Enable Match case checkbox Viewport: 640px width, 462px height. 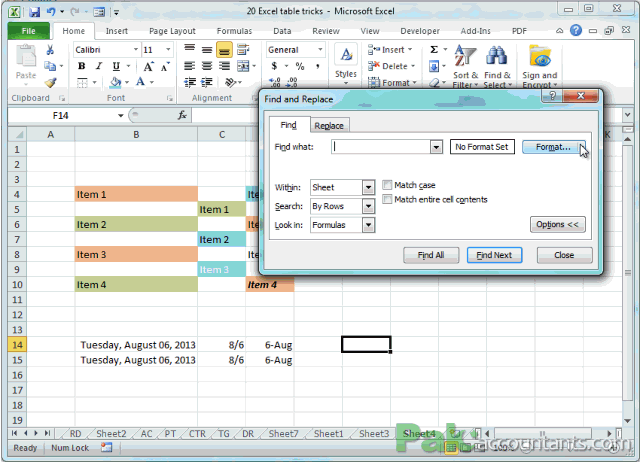point(387,185)
